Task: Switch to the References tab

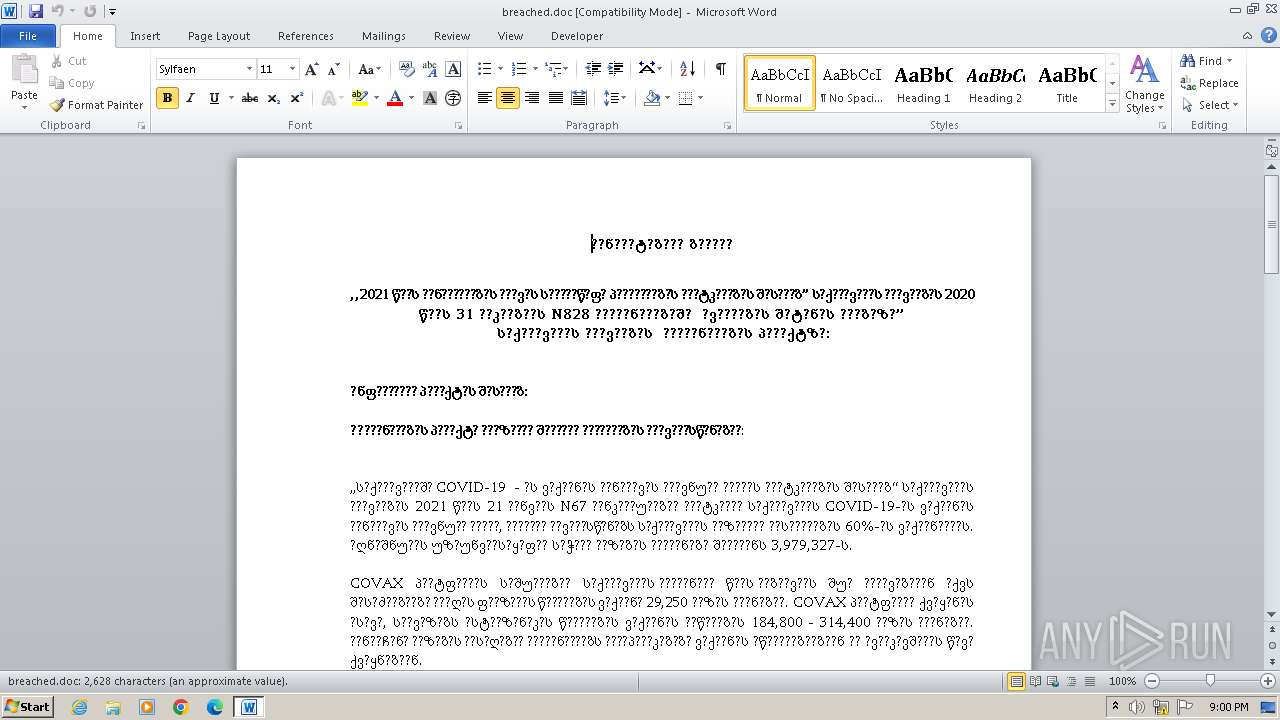Action: click(x=306, y=36)
